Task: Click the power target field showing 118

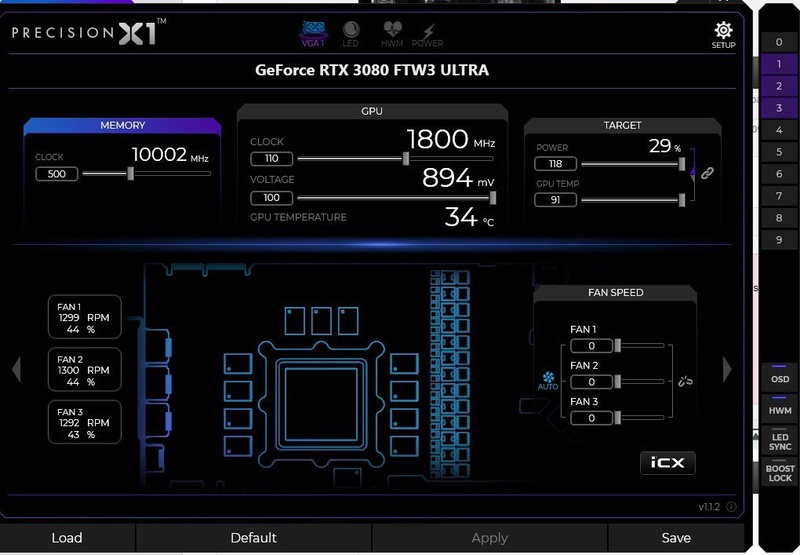Action: (556, 164)
